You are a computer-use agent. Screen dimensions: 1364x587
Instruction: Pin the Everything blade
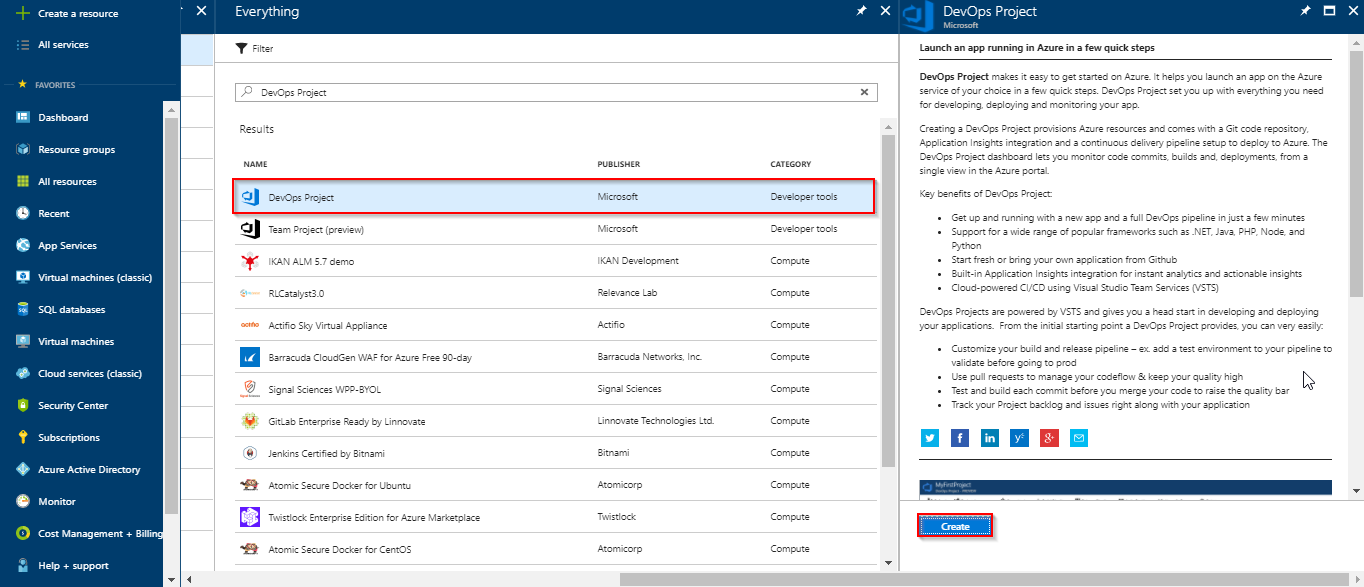pos(861,11)
